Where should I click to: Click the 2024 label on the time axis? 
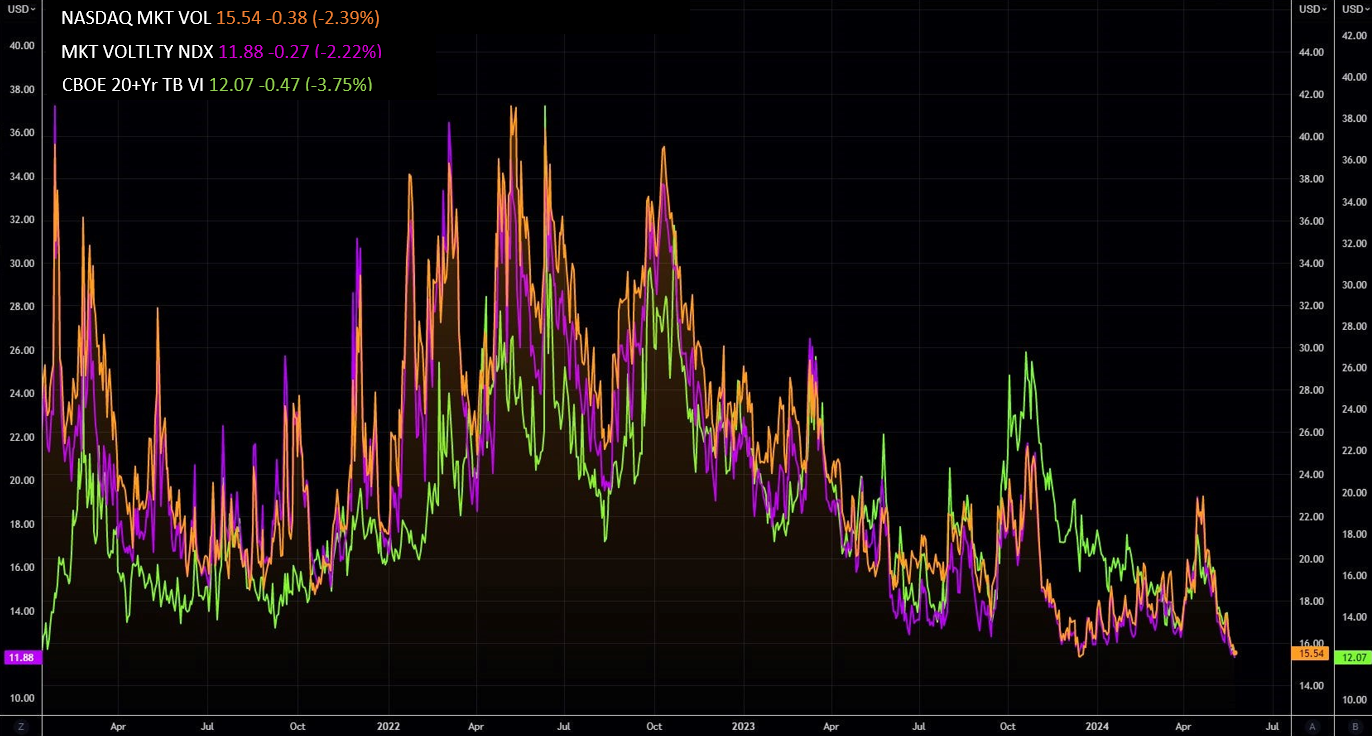point(1097,725)
